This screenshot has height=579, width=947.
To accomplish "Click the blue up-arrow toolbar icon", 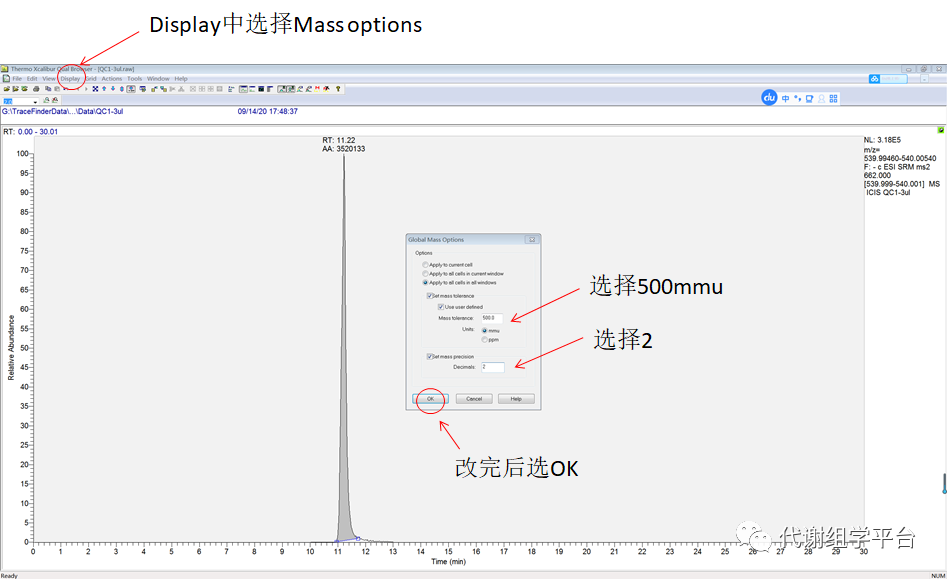I will pos(104,89).
